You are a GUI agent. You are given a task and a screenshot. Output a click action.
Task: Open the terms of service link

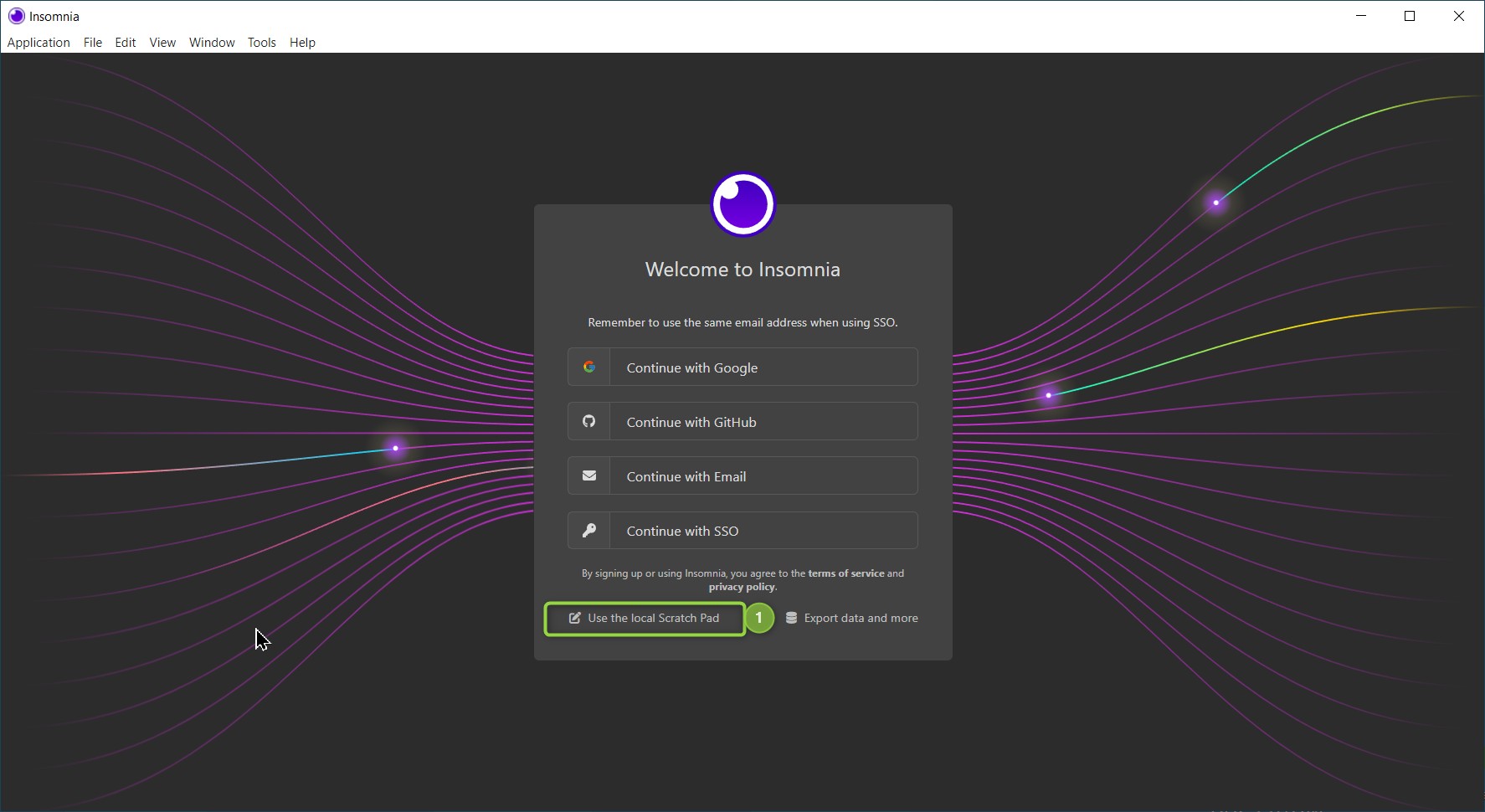point(845,573)
